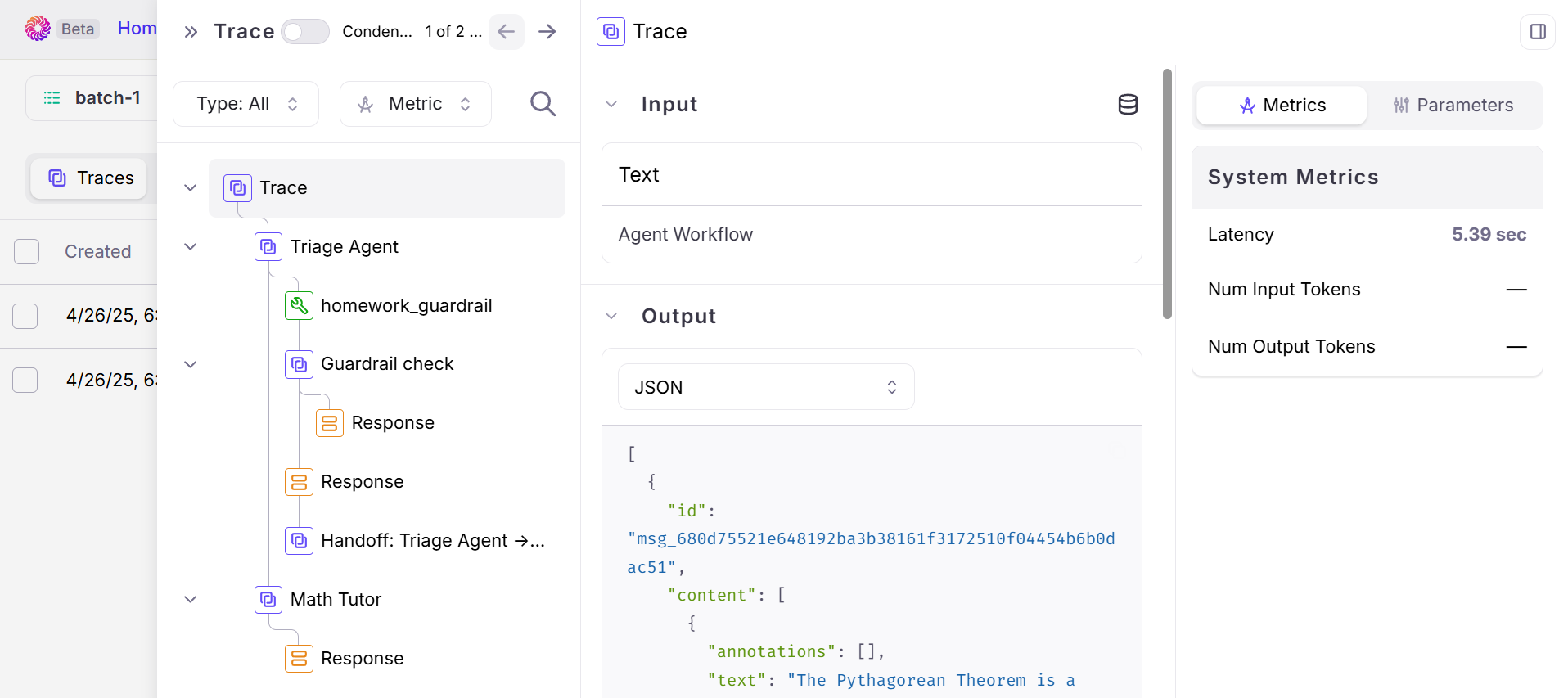The width and height of the screenshot is (1568, 698).
Task: Toggle the side panel layout icon
Action: pyautogui.click(x=1538, y=32)
